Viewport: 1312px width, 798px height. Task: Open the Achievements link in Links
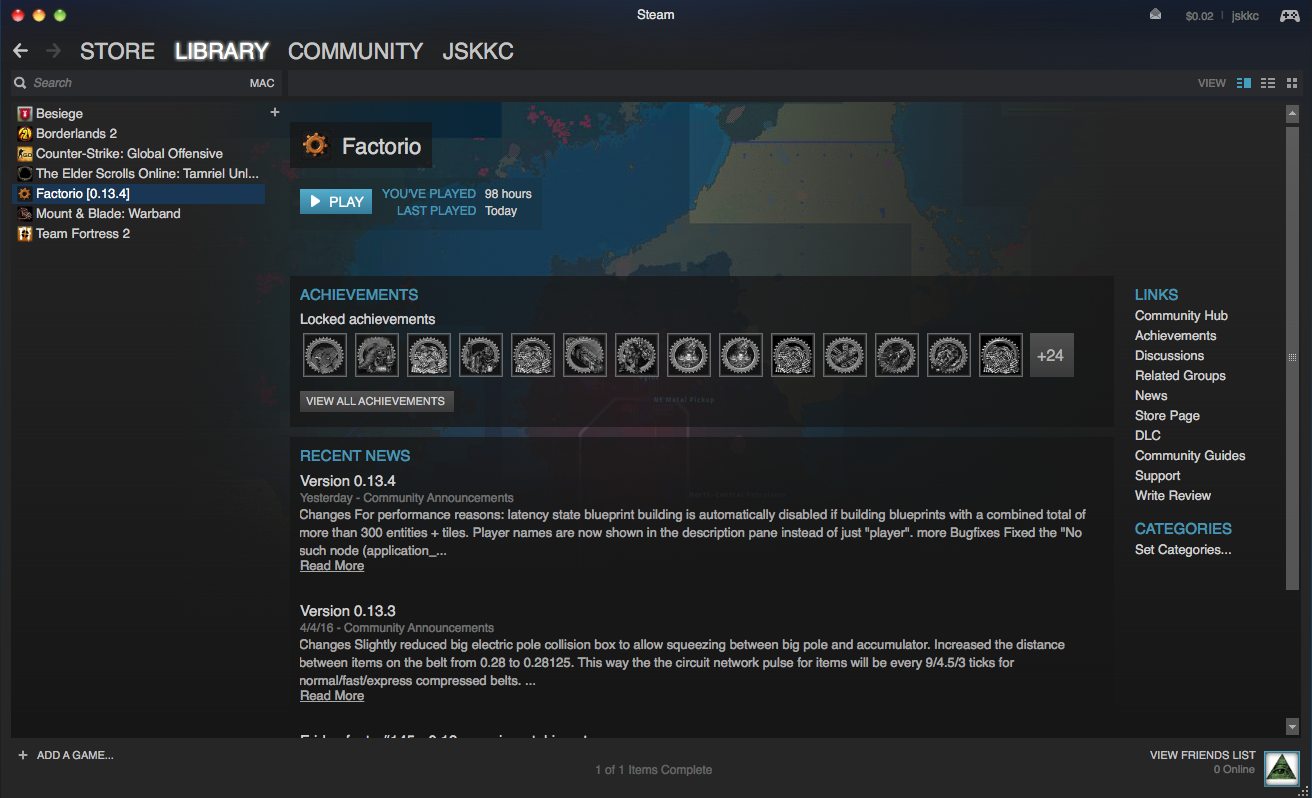(1175, 335)
